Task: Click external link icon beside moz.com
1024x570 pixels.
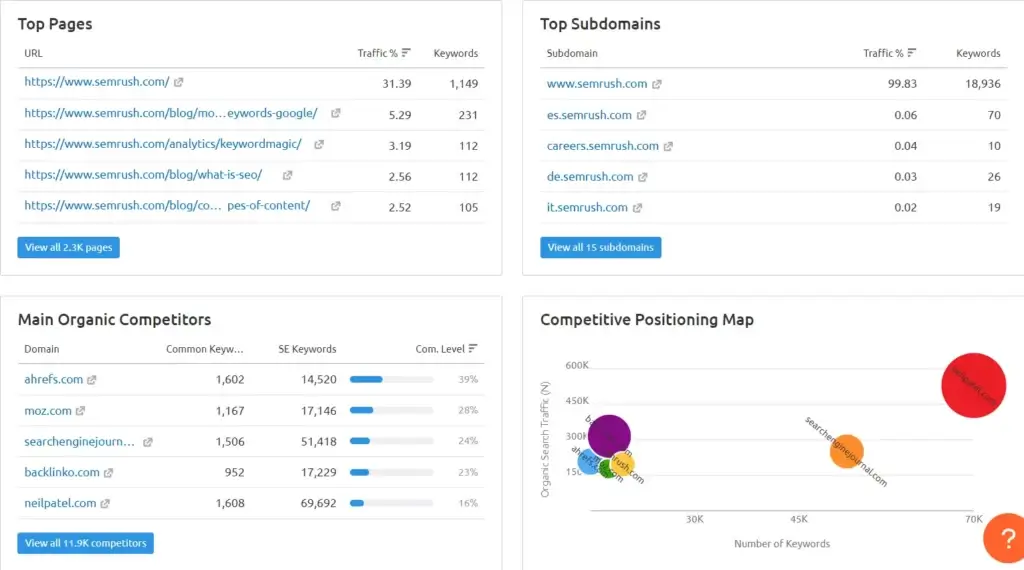Action: pos(81,411)
